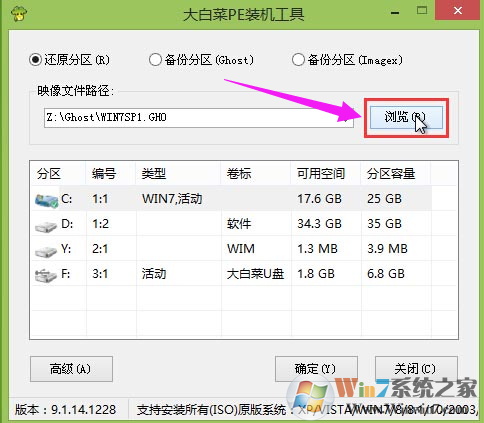Click the 6.8 GB capacity value
The width and height of the screenshot is (484, 423).
click(x=386, y=274)
